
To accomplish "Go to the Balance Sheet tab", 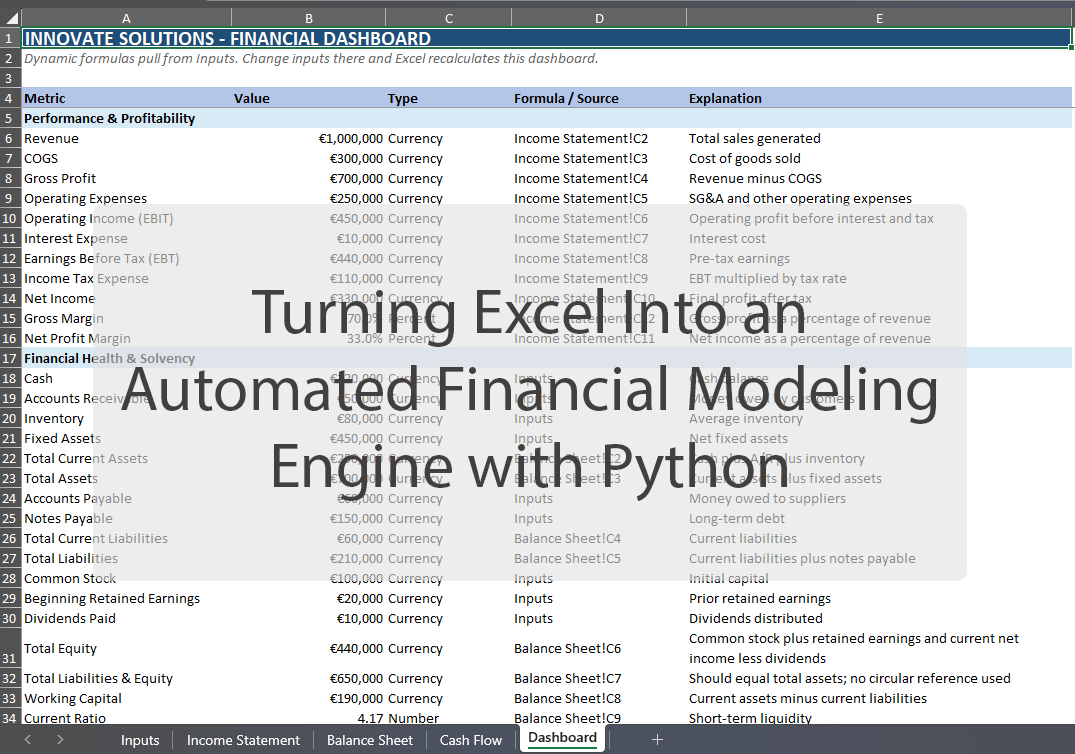I will 369,740.
